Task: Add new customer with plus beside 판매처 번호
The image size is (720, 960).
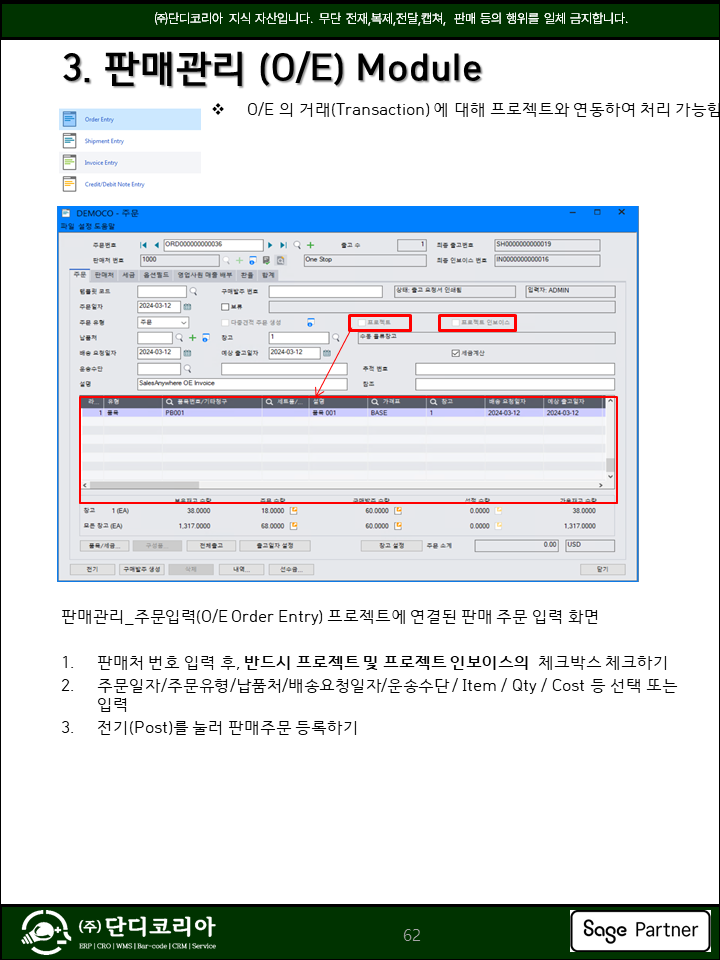Action: tap(239, 260)
